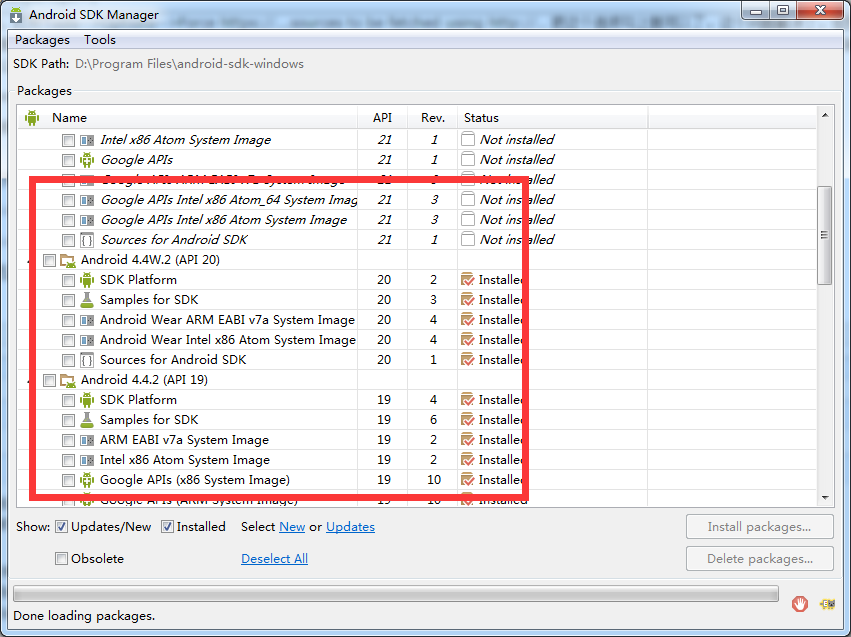Sort by the API column header
This screenshot has width=851, height=637.
pos(382,118)
